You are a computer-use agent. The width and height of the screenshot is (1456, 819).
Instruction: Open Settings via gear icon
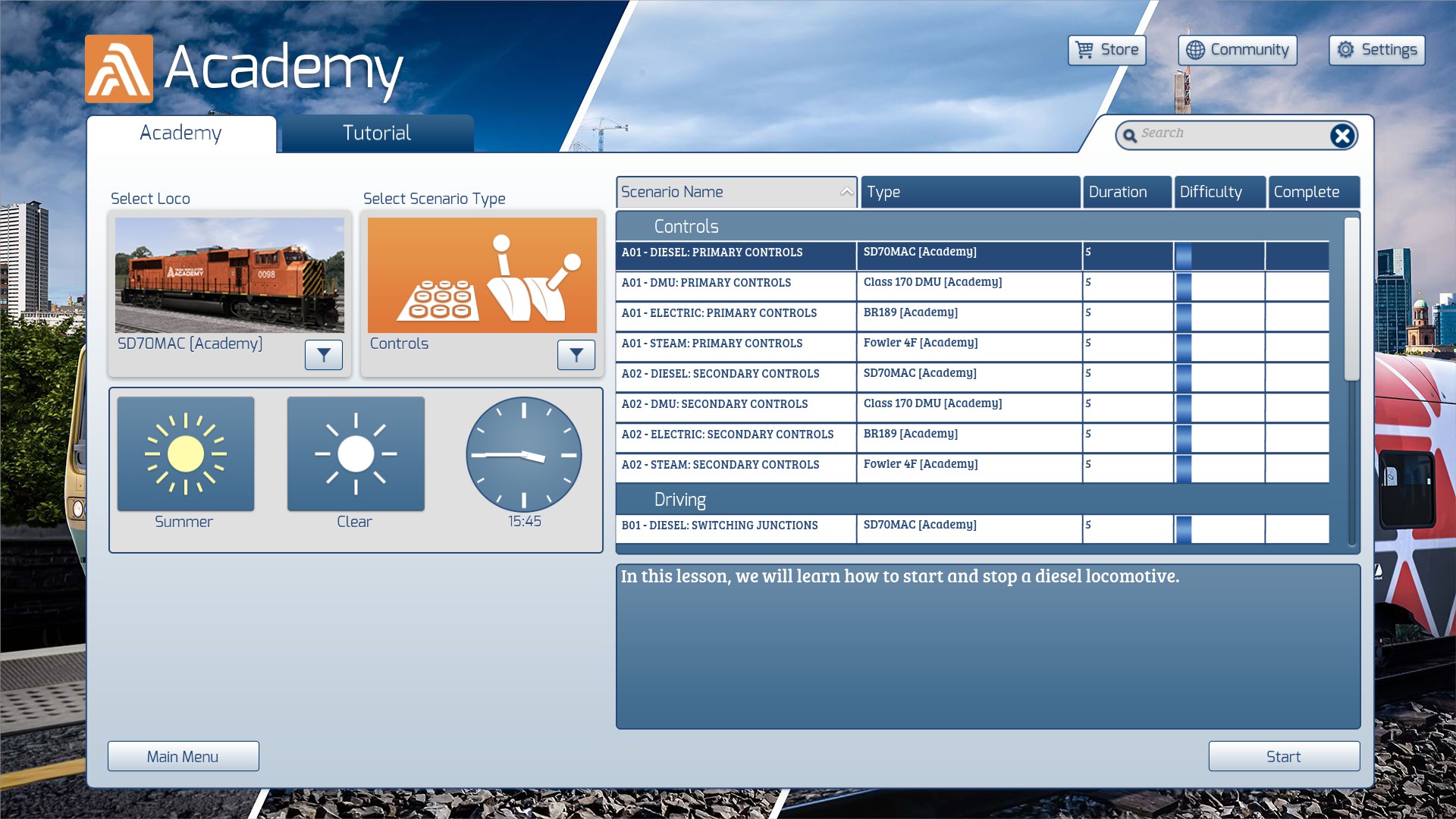(x=1345, y=50)
